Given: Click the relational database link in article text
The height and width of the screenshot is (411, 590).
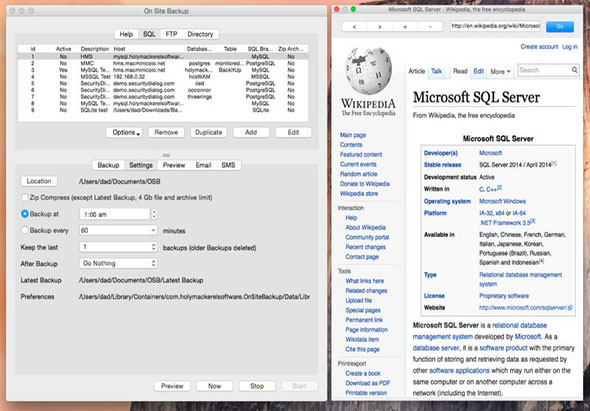Looking at the screenshot, I should pyautogui.click(x=519, y=325).
